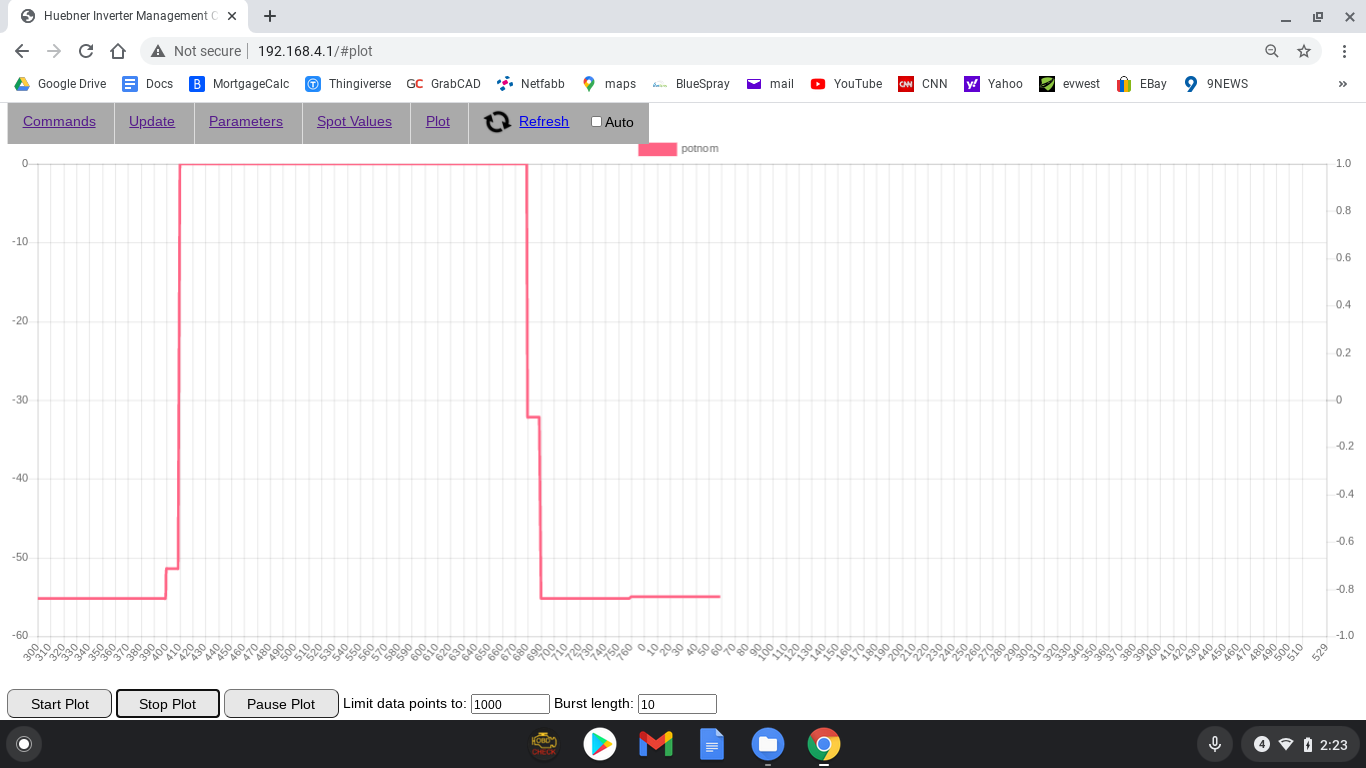Image resolution: width=1366 pixels, height=768 pixels.
Task: Click the refresh arrows icon in inverter menu
Action: click(497, 122)
